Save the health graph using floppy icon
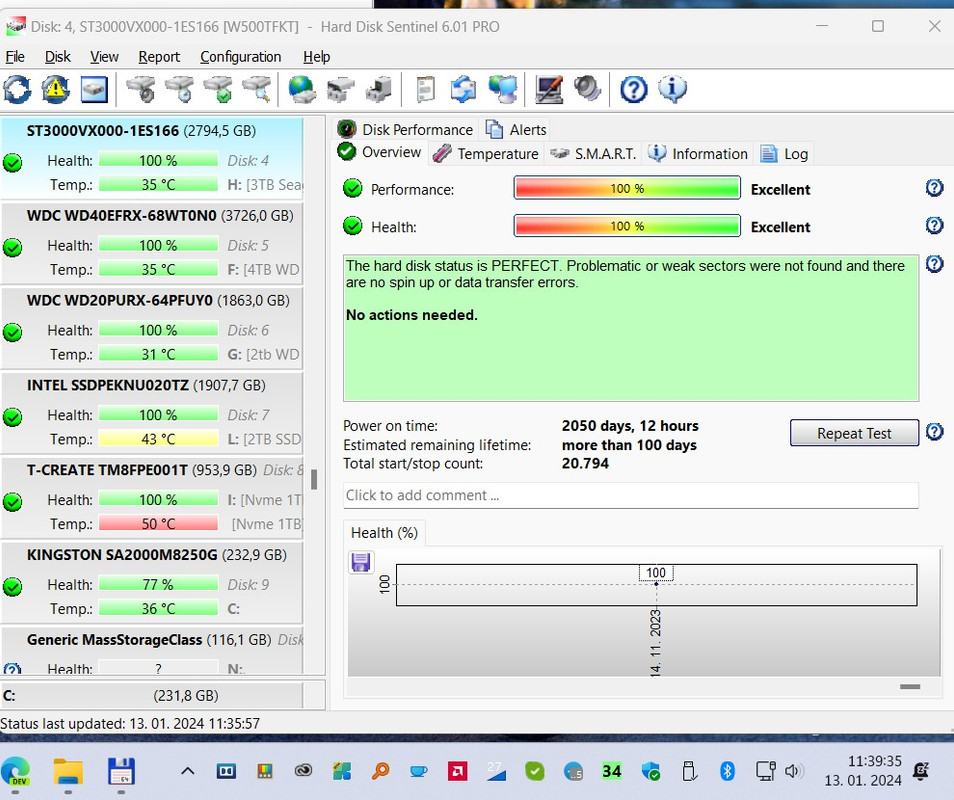Viewport: 954px width, 800px height. pyautogui.click(x=361, y=562)
